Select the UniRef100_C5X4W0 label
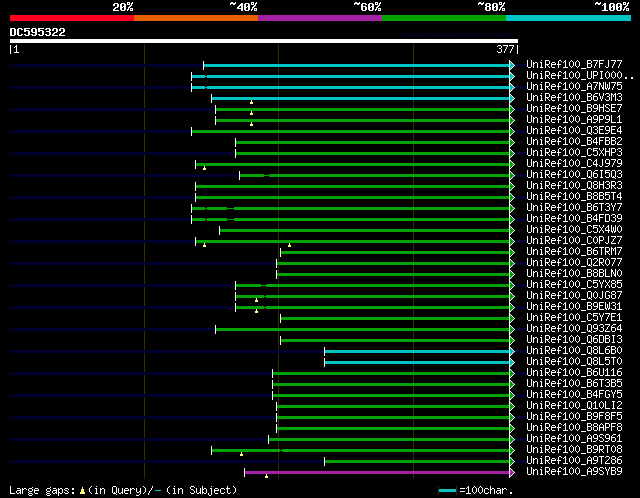 click(574, 229)
